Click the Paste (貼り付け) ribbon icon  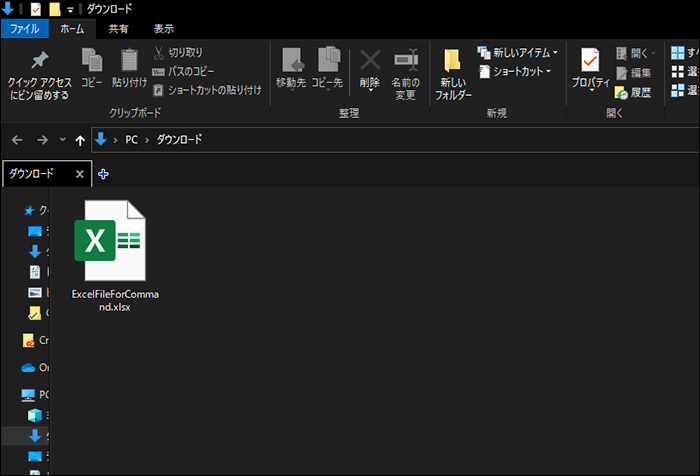(129, 62)
